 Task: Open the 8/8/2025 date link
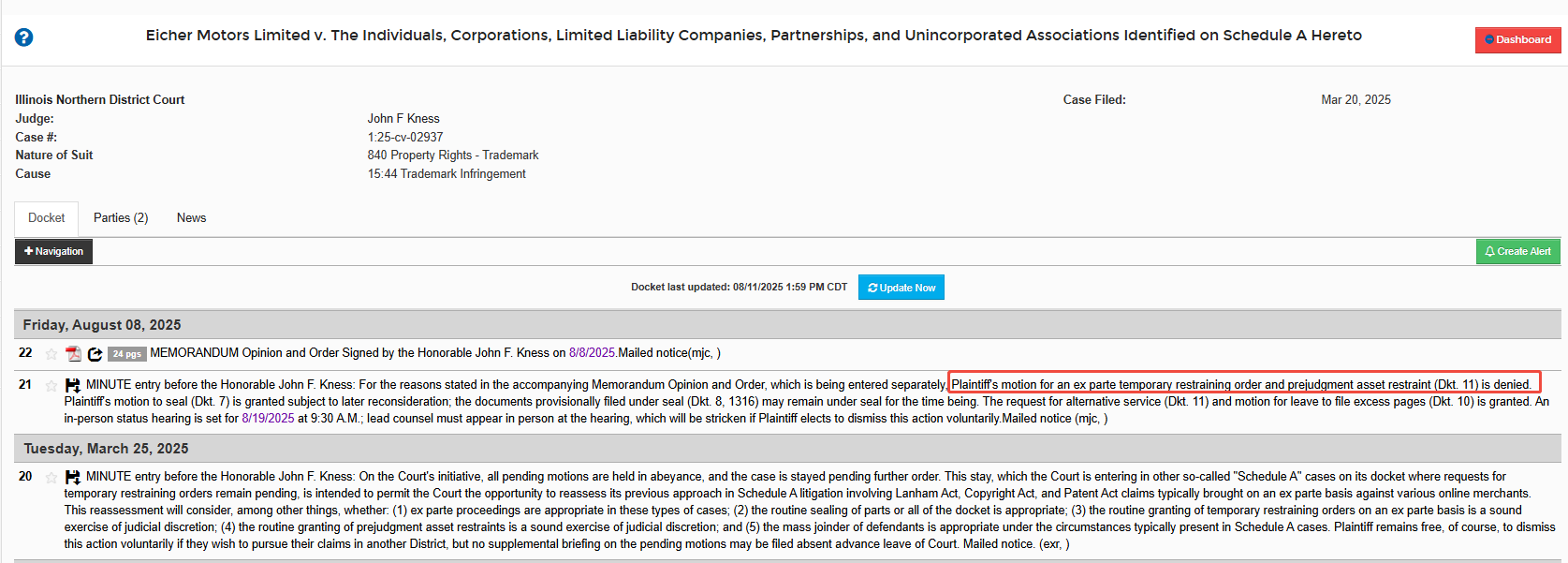click(x=592, y=353)
